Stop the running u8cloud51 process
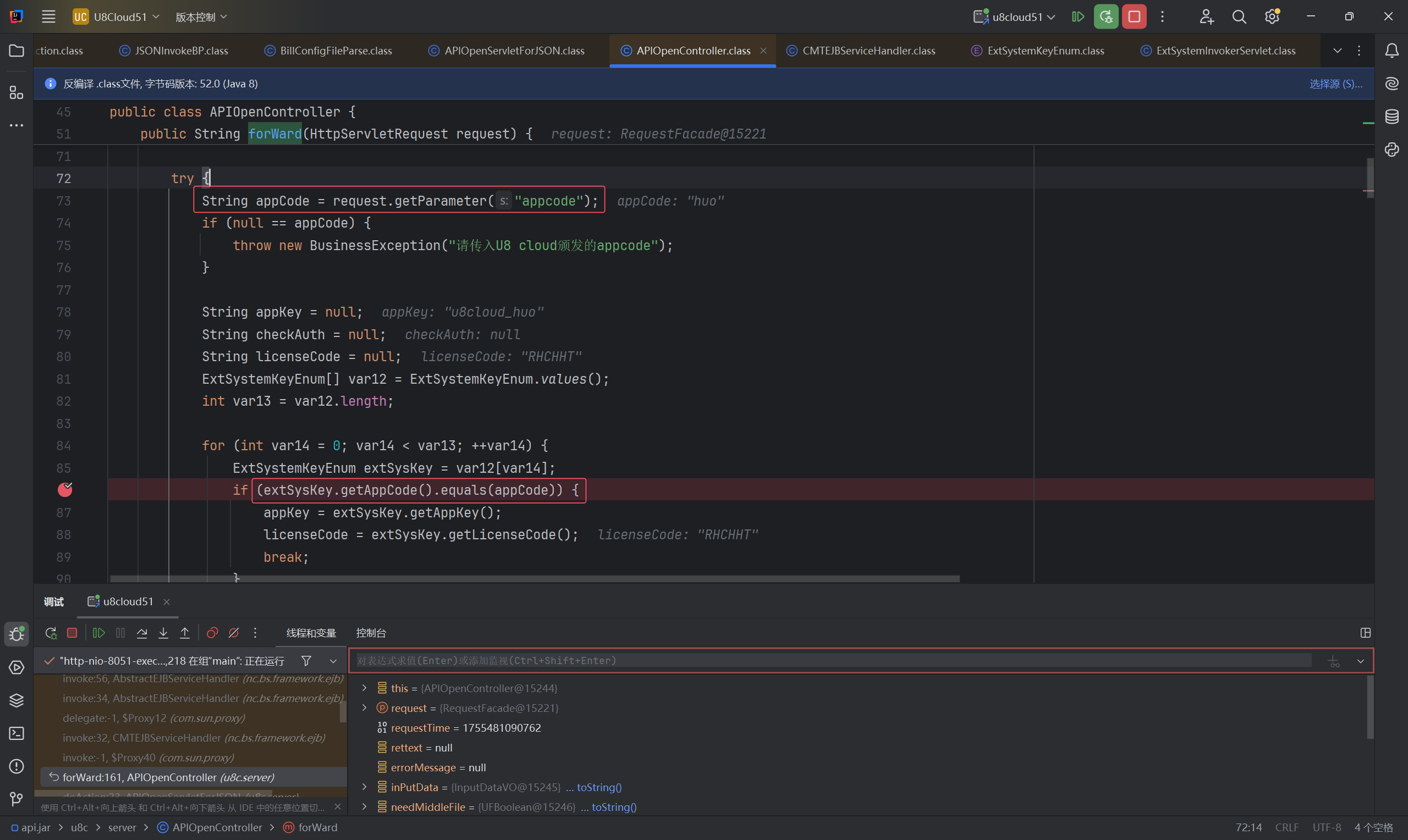The height and width of the screenshot is (840, 1408). [1134, 17]
